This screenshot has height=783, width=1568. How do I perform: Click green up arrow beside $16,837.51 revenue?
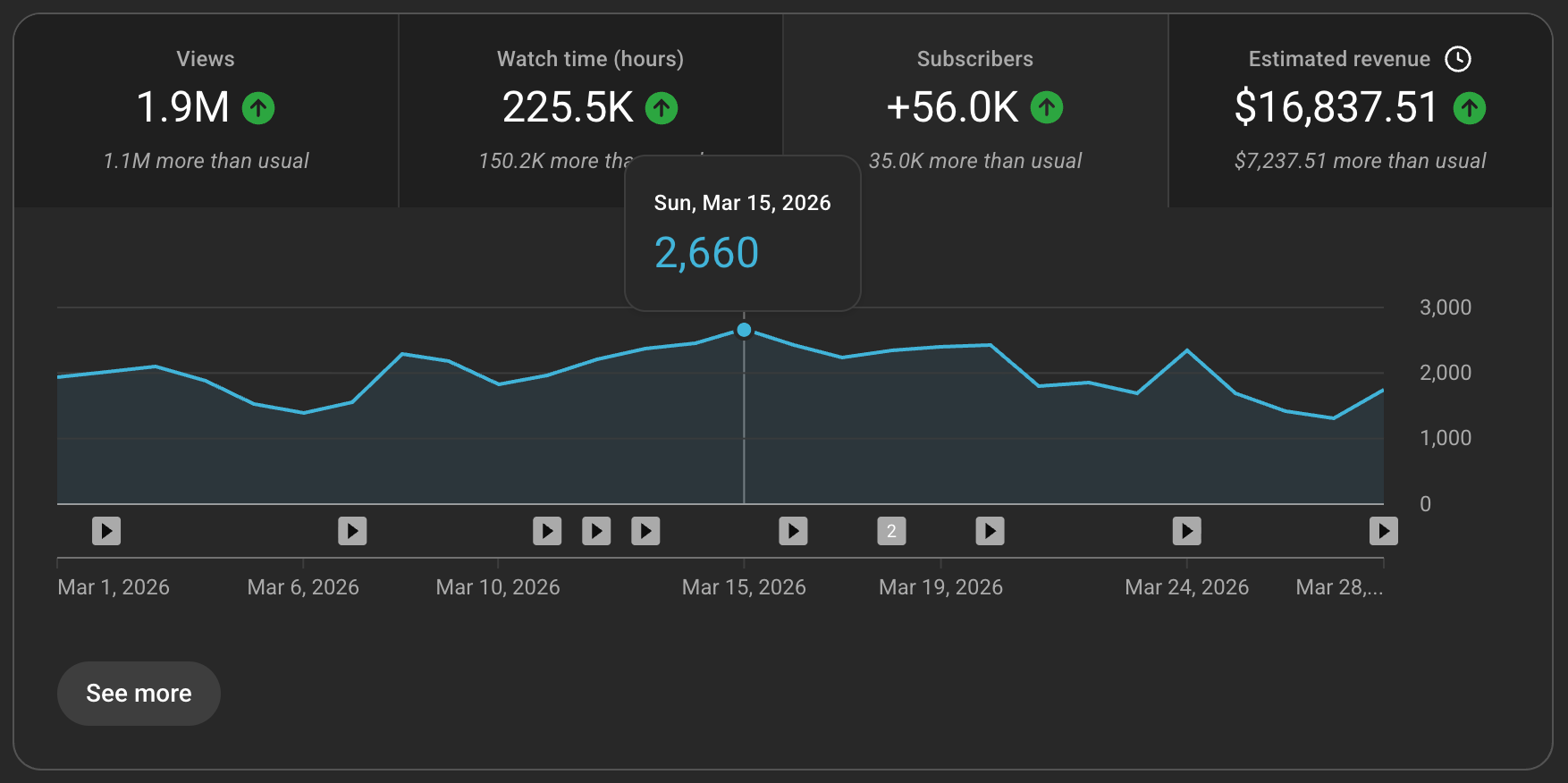coord(1470,108)
